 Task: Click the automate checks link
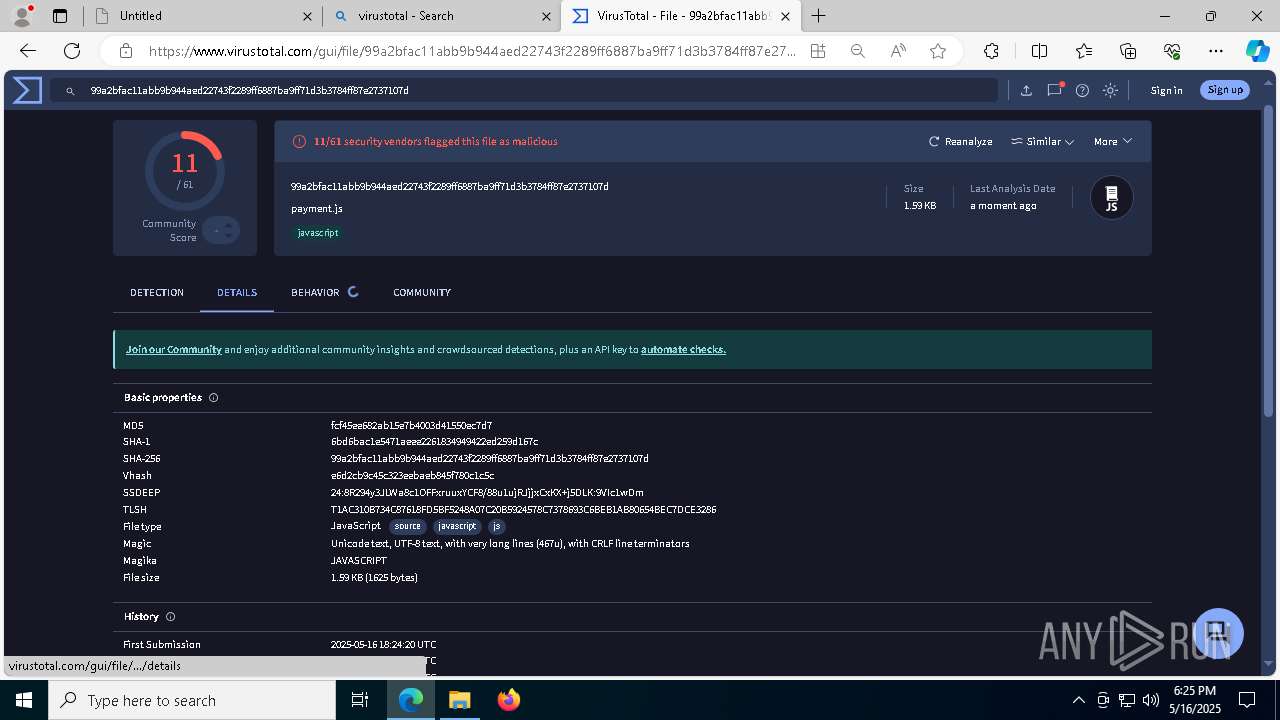pyautogui.click(x=683, y=349)
